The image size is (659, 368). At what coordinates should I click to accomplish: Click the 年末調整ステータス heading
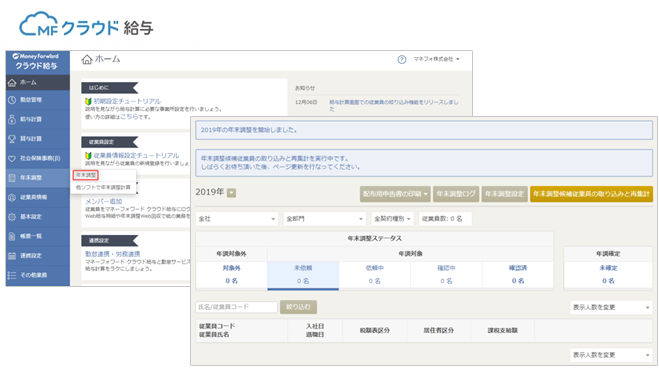[374, 239]
